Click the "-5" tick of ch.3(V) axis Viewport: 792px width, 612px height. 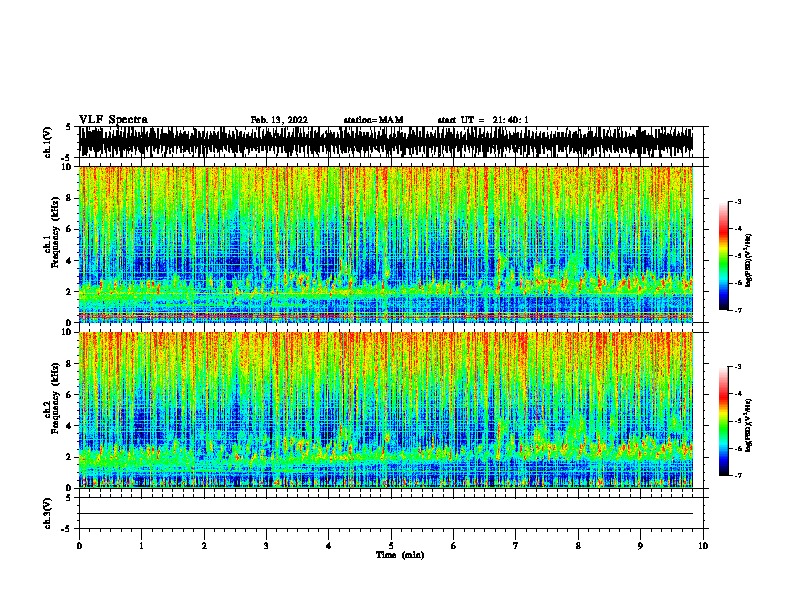67,529
